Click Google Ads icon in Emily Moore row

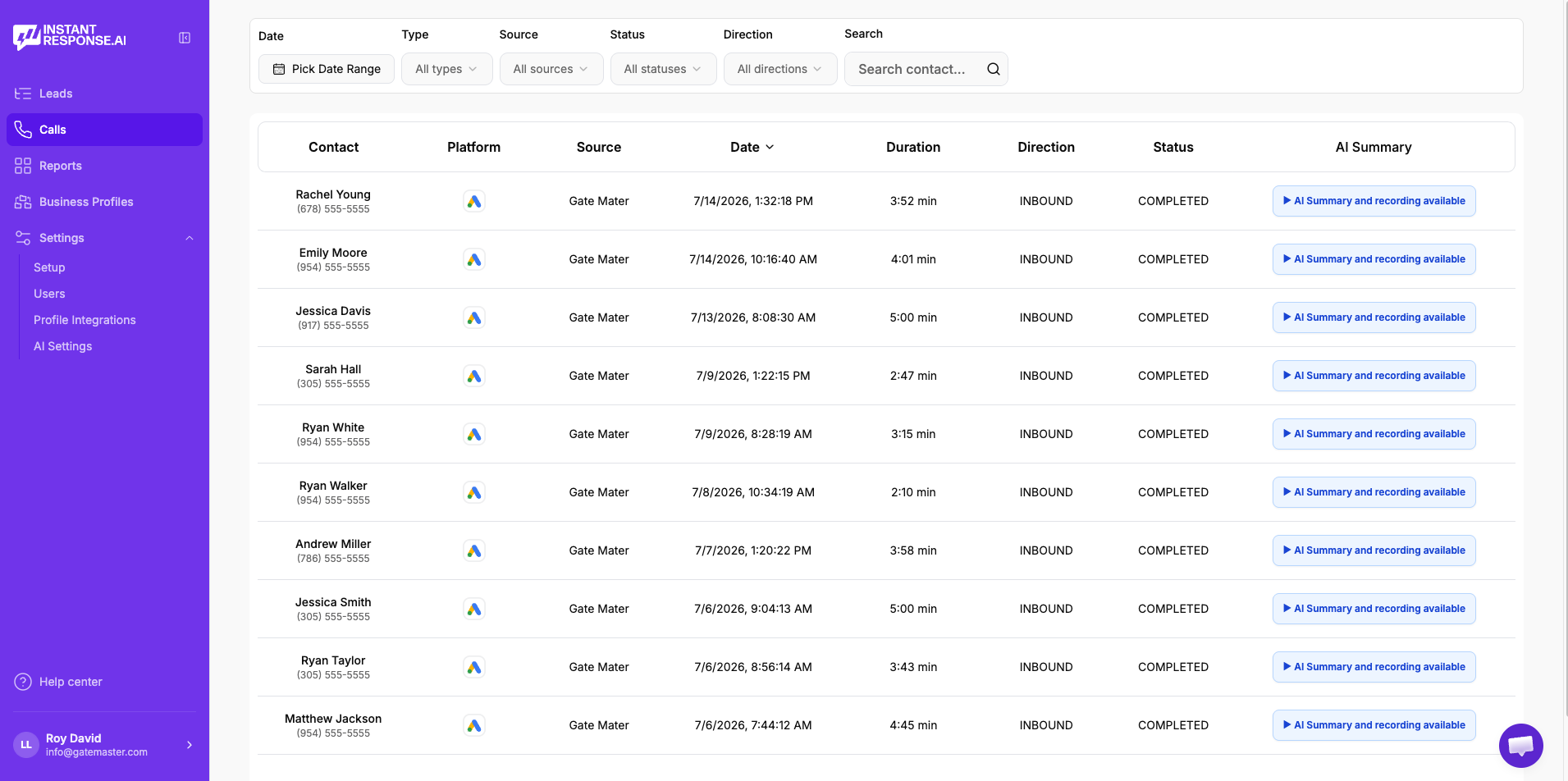pos(474,259)
